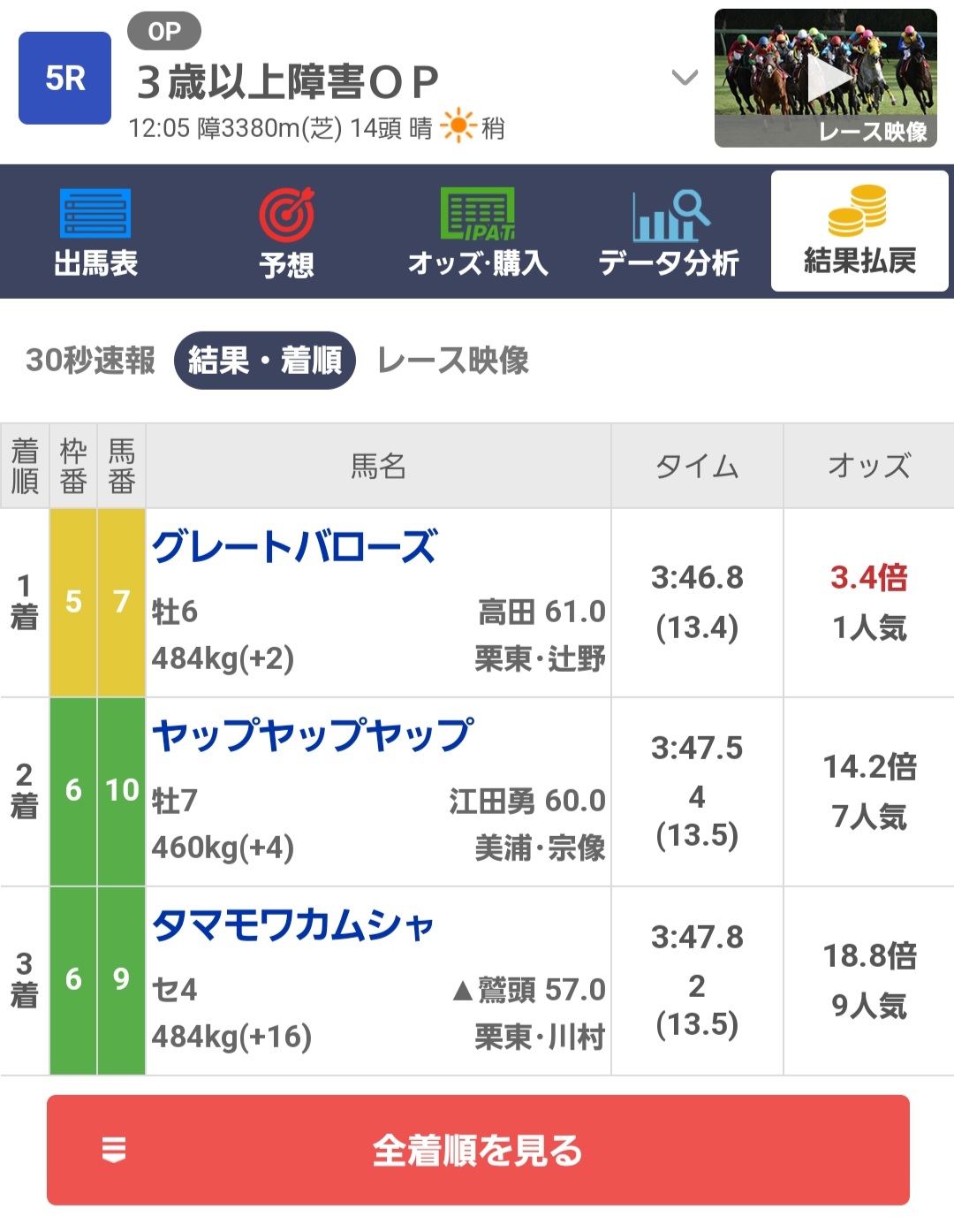Image resolution: width=954 pixels, height=1232 pixels.
Task: Tap the list icon on red button
Action: (x=114, y=1150)
